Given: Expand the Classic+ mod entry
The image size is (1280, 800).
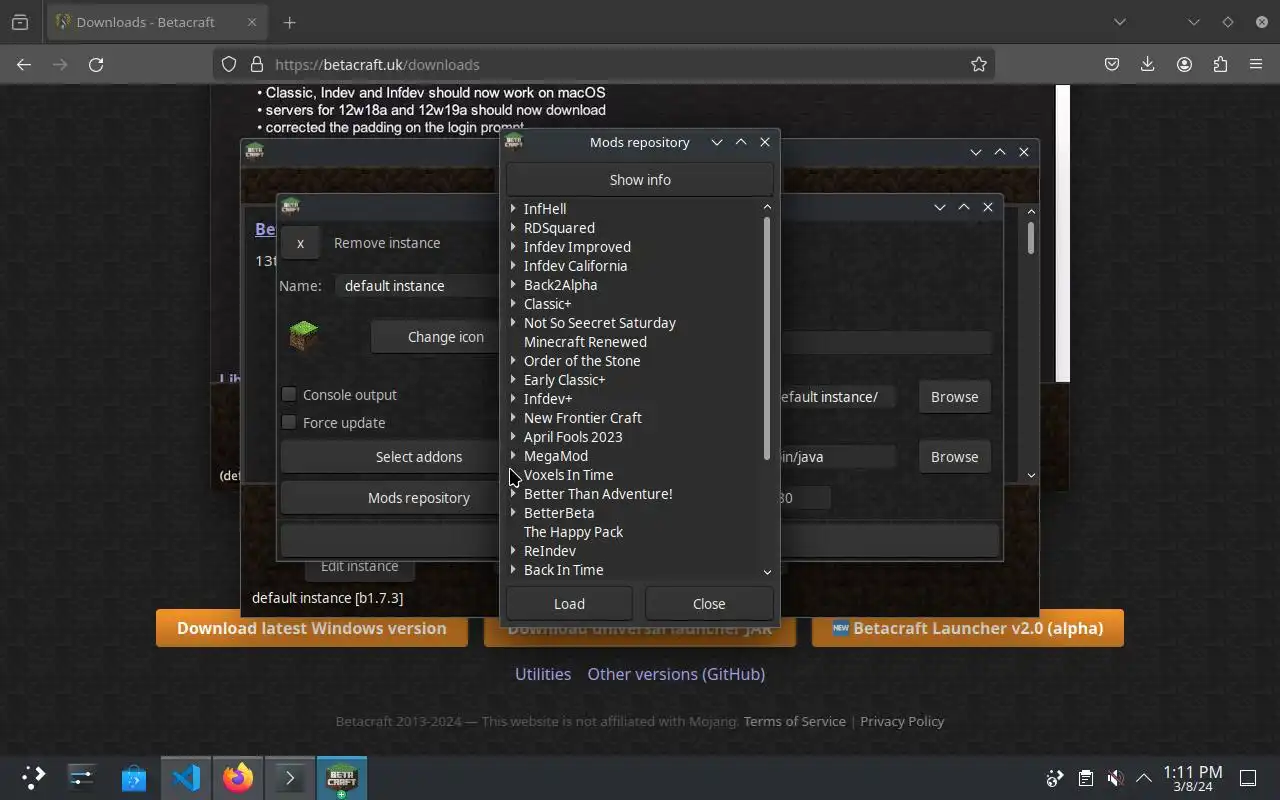Looking at the screenshot, I should coord(513,304).
